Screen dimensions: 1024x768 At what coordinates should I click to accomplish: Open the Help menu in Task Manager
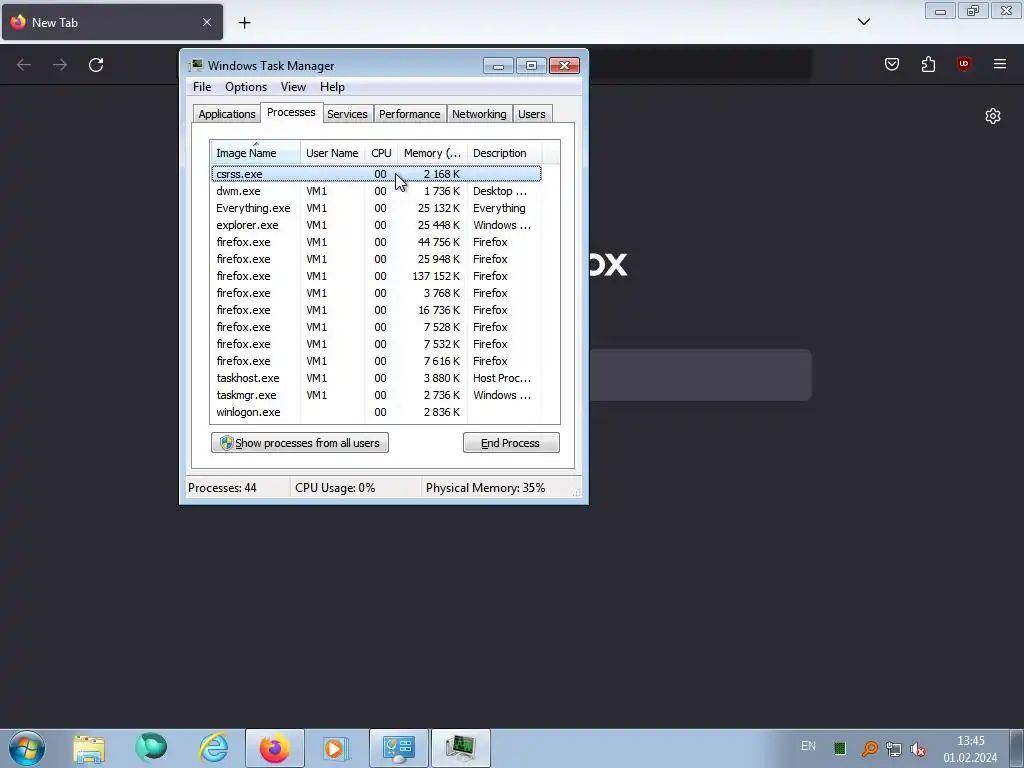332,87
